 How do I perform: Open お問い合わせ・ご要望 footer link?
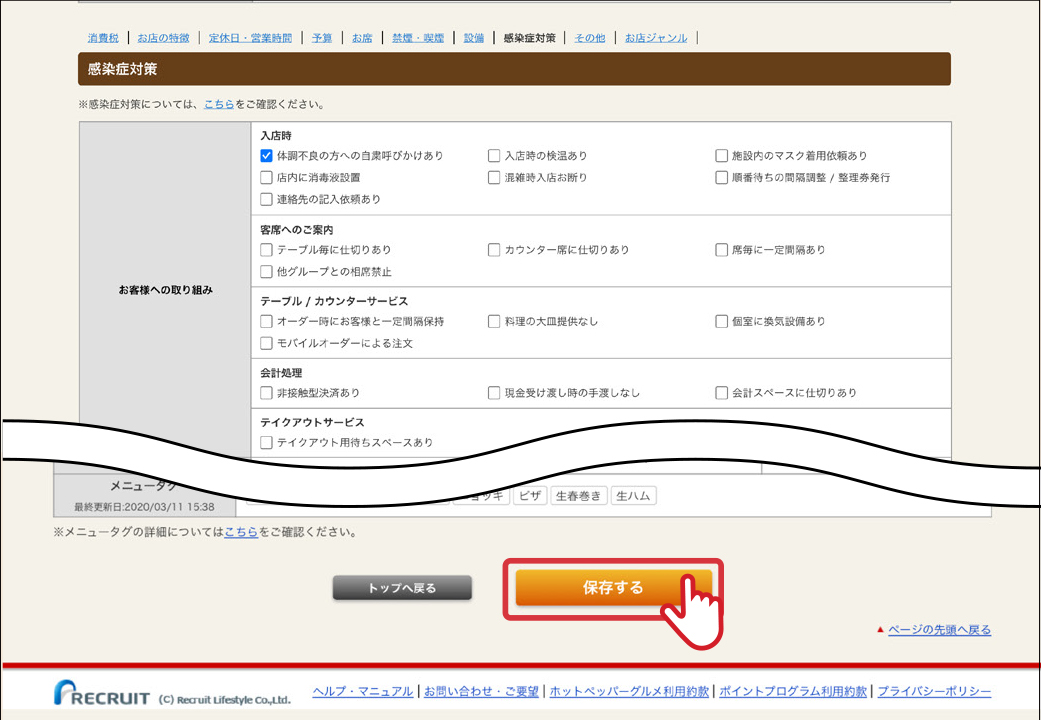[x=481, y=691]
